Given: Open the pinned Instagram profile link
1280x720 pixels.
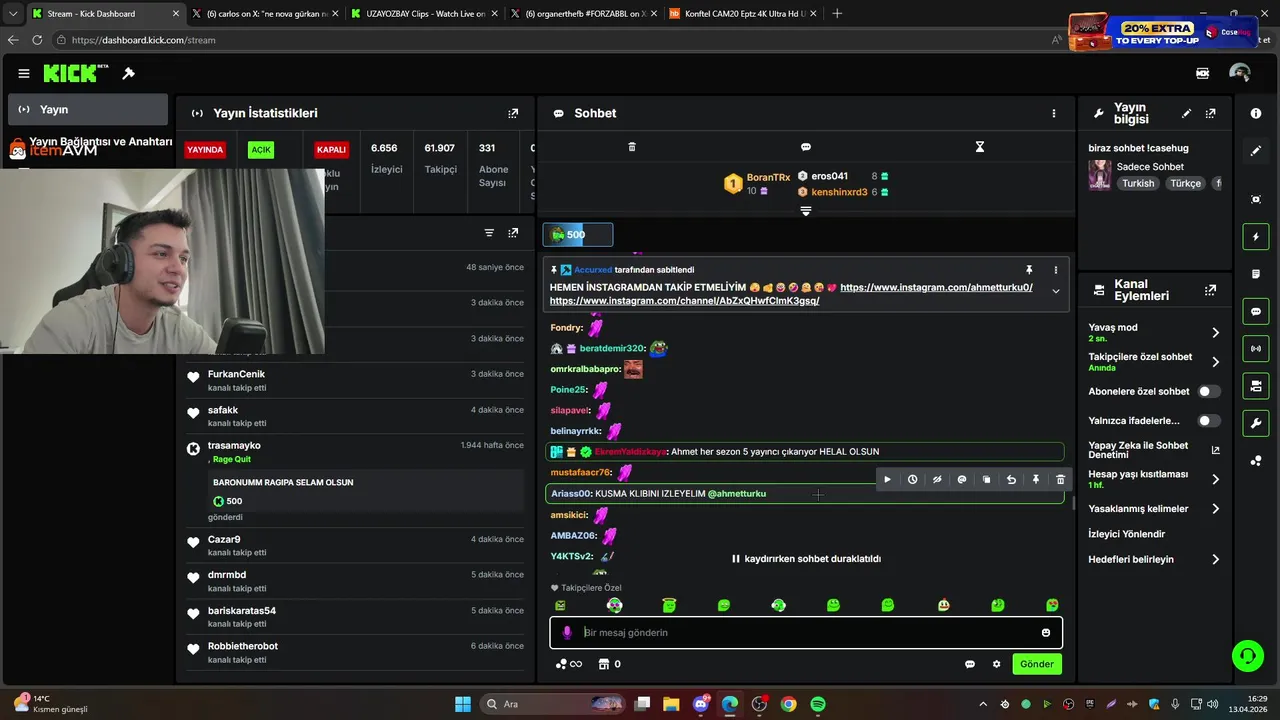Looking at the screenshot, I should pyautogui.click(x=936, y=287).
